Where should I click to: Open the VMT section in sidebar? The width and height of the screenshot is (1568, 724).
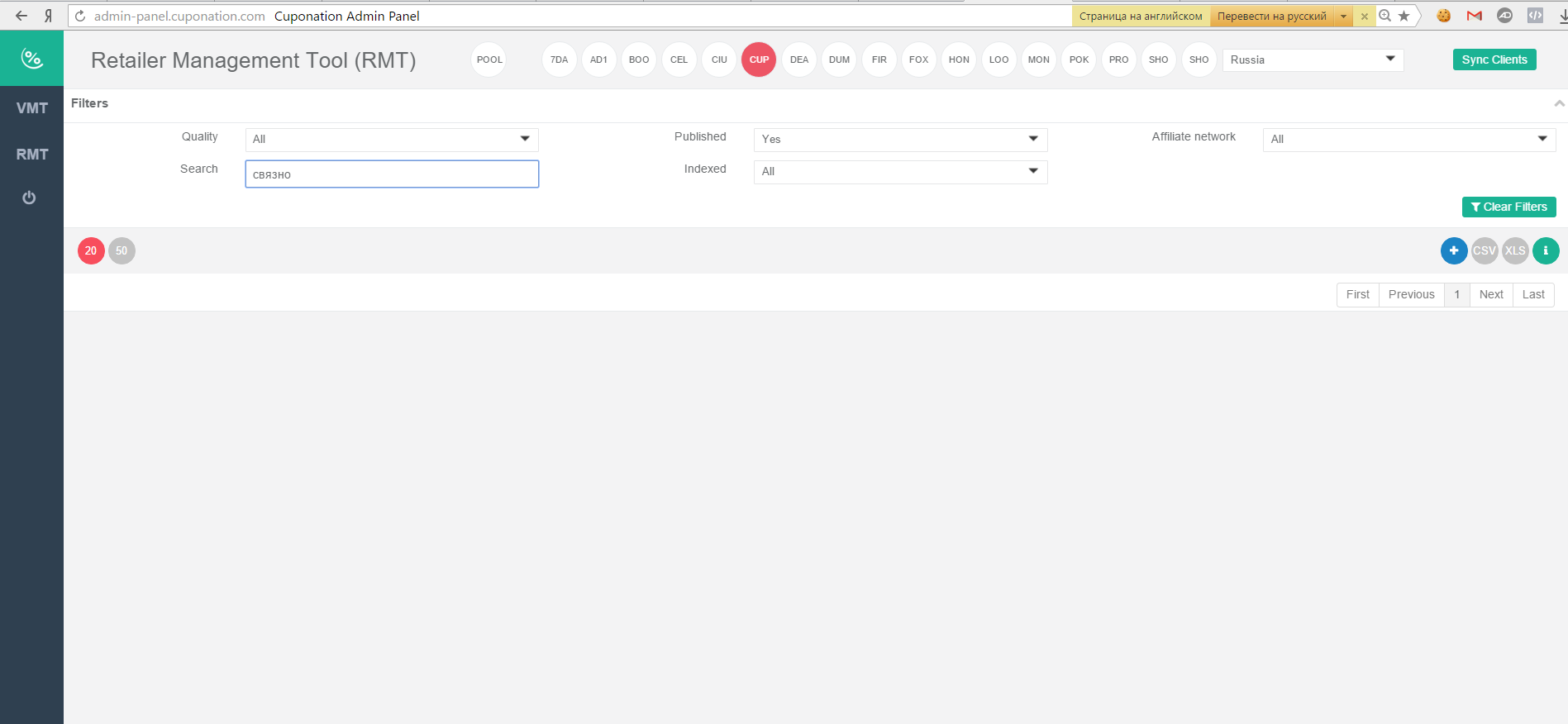[31, 108]
